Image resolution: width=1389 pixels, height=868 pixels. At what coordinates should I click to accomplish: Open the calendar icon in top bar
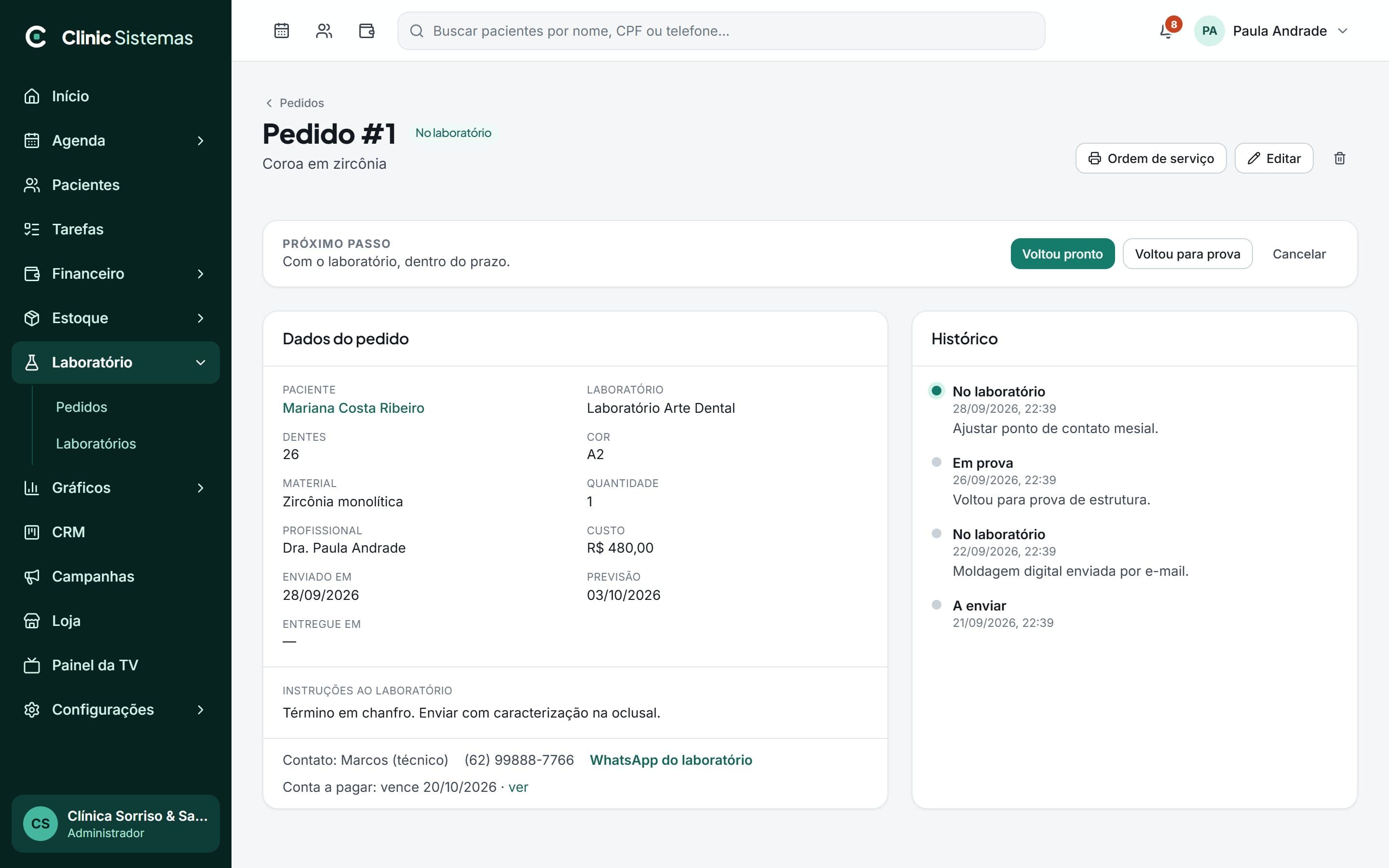coord(281,30)
